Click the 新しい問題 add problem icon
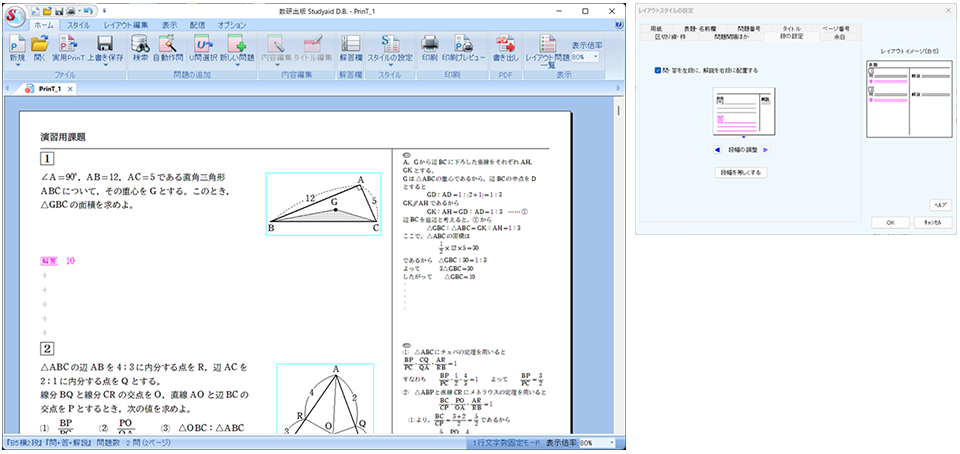The height and width of the screenshot is (454, 960). [x=237, y=44]
